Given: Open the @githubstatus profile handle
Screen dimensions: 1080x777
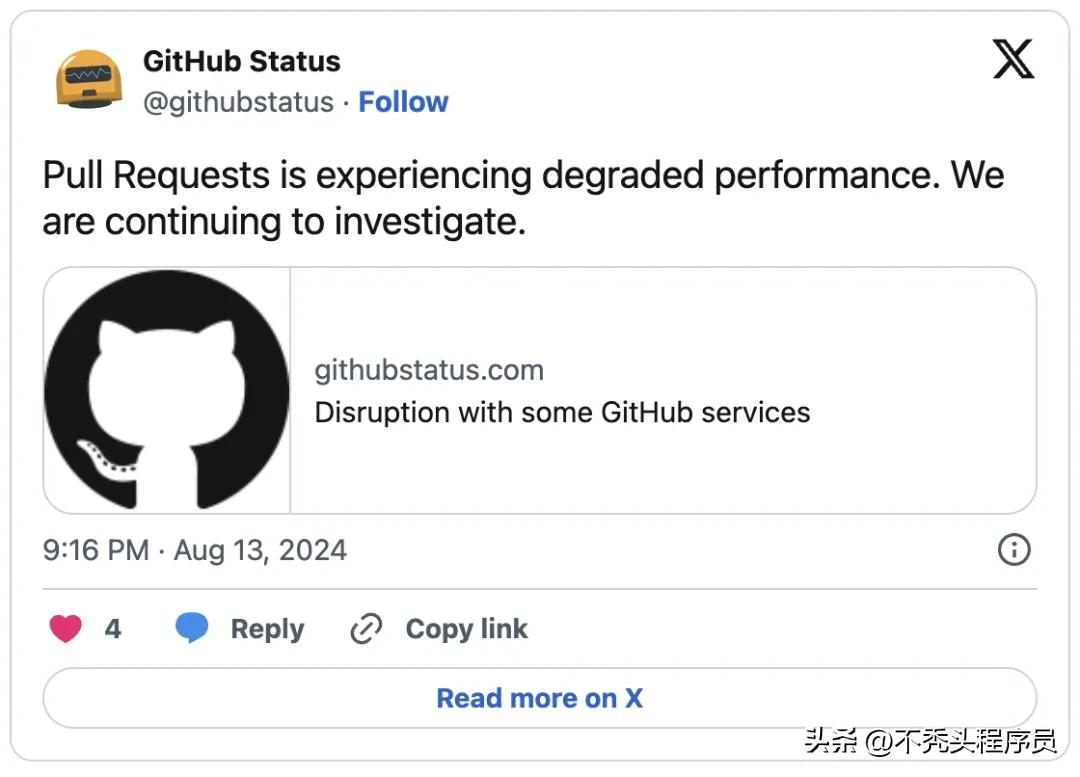Looking at the screenshot, I should (239, 101).
